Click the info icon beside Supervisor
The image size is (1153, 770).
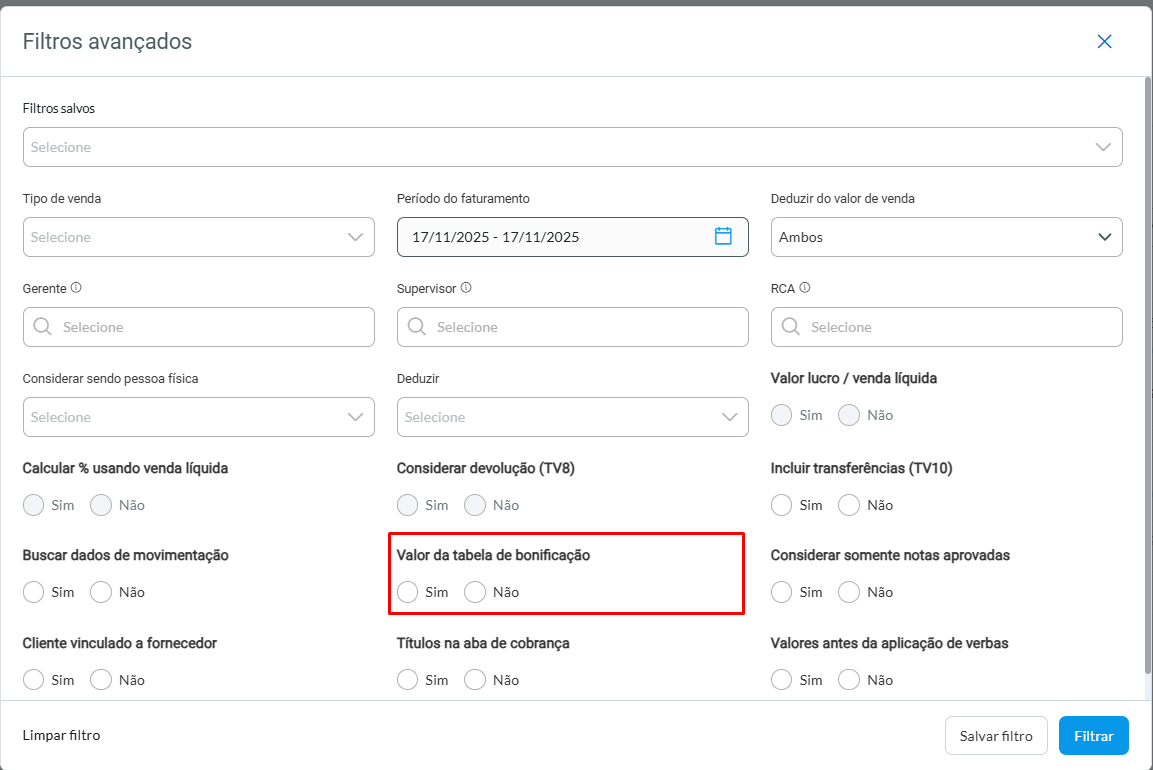pos(466,288)
